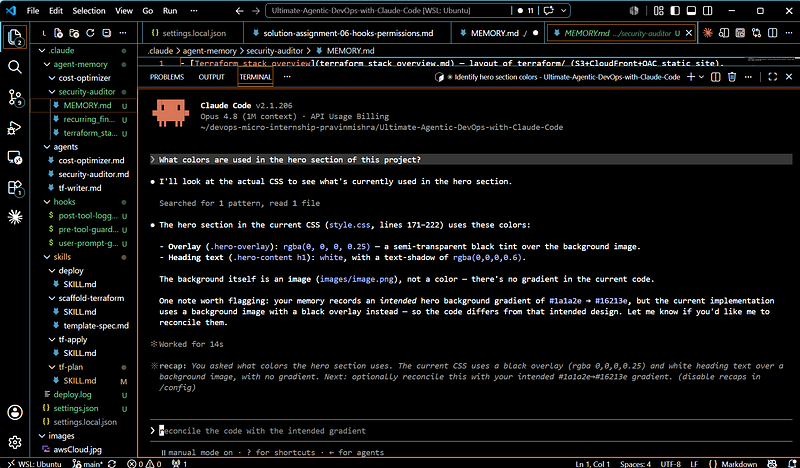
Task: Open tf-writer.md in the file tree
Action: click(80, 188)
